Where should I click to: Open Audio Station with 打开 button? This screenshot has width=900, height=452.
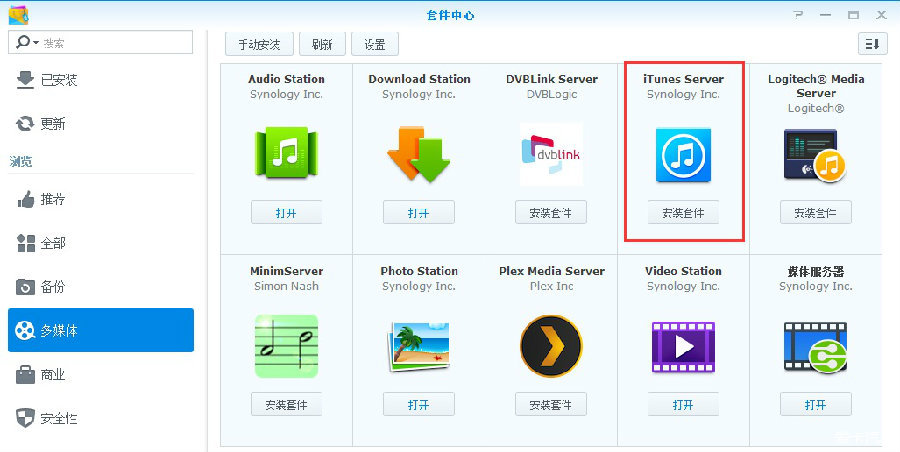[x=286, y=213]
